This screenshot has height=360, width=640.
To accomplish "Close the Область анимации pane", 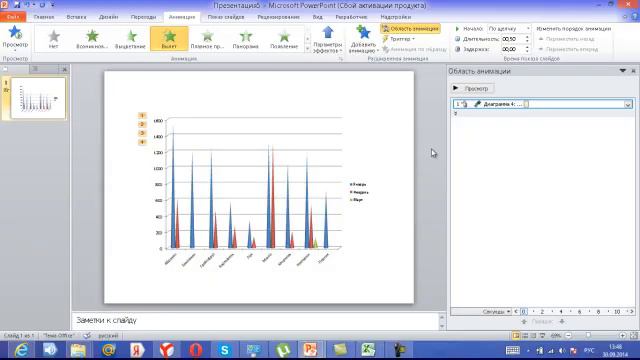I will pos(633,71).
